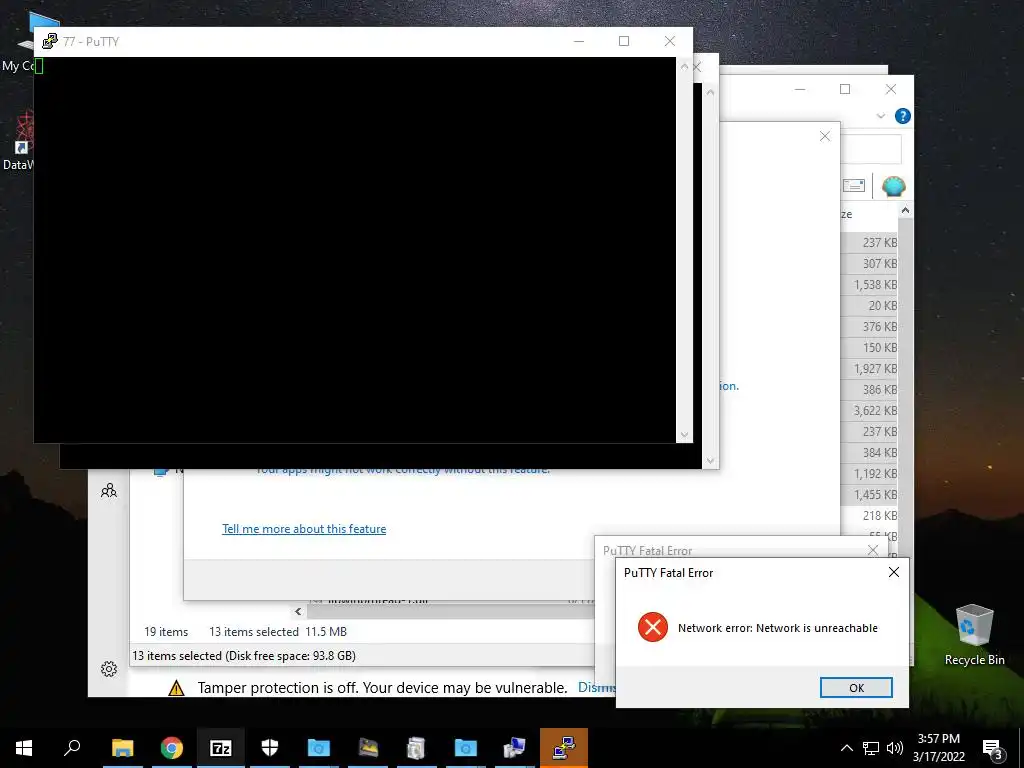Open the notification center with 3 notifications
Screen dimensions: 1024x768
[x=992, y=748]
